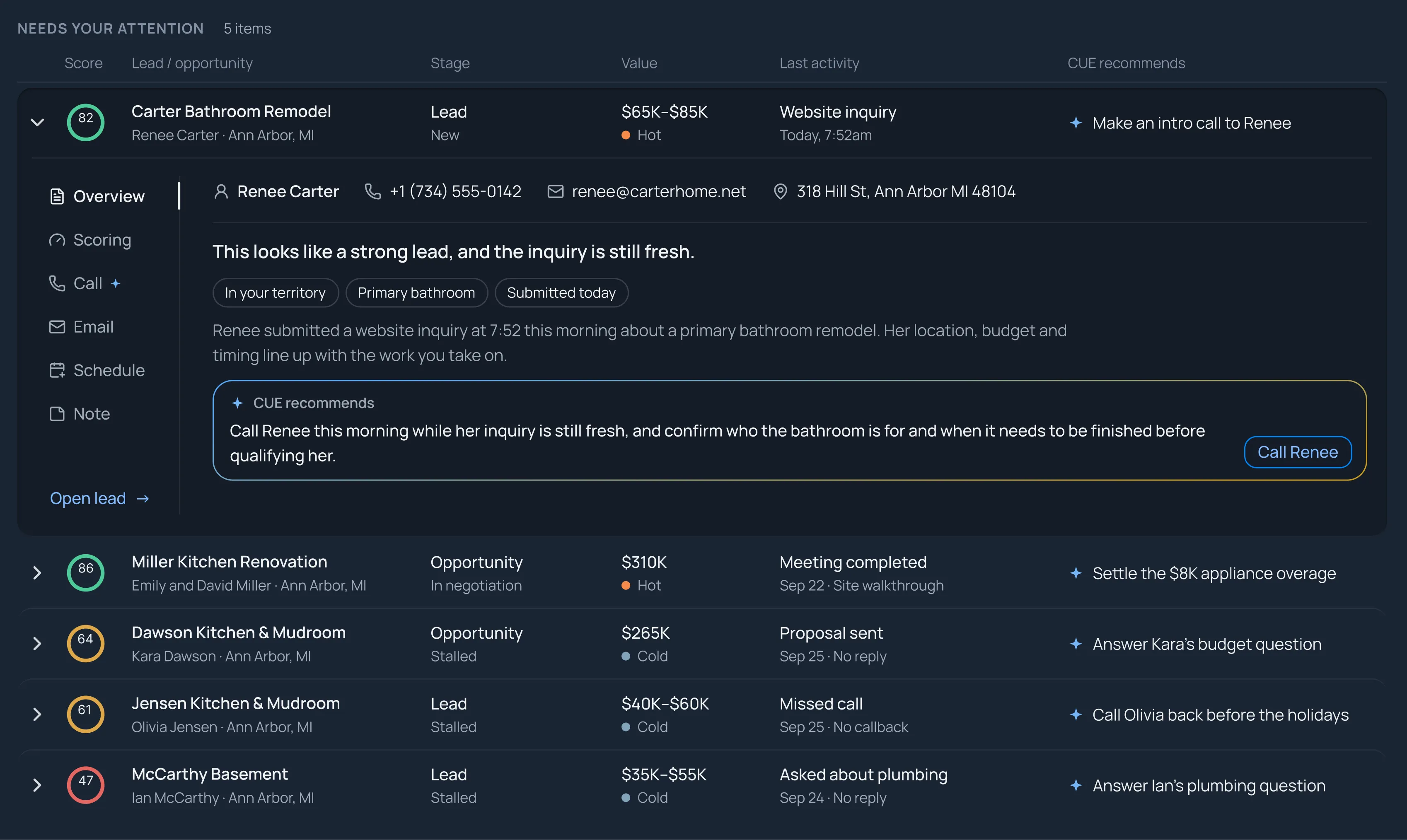
Task: Click the Note page icon
Action: pos(57,414)
